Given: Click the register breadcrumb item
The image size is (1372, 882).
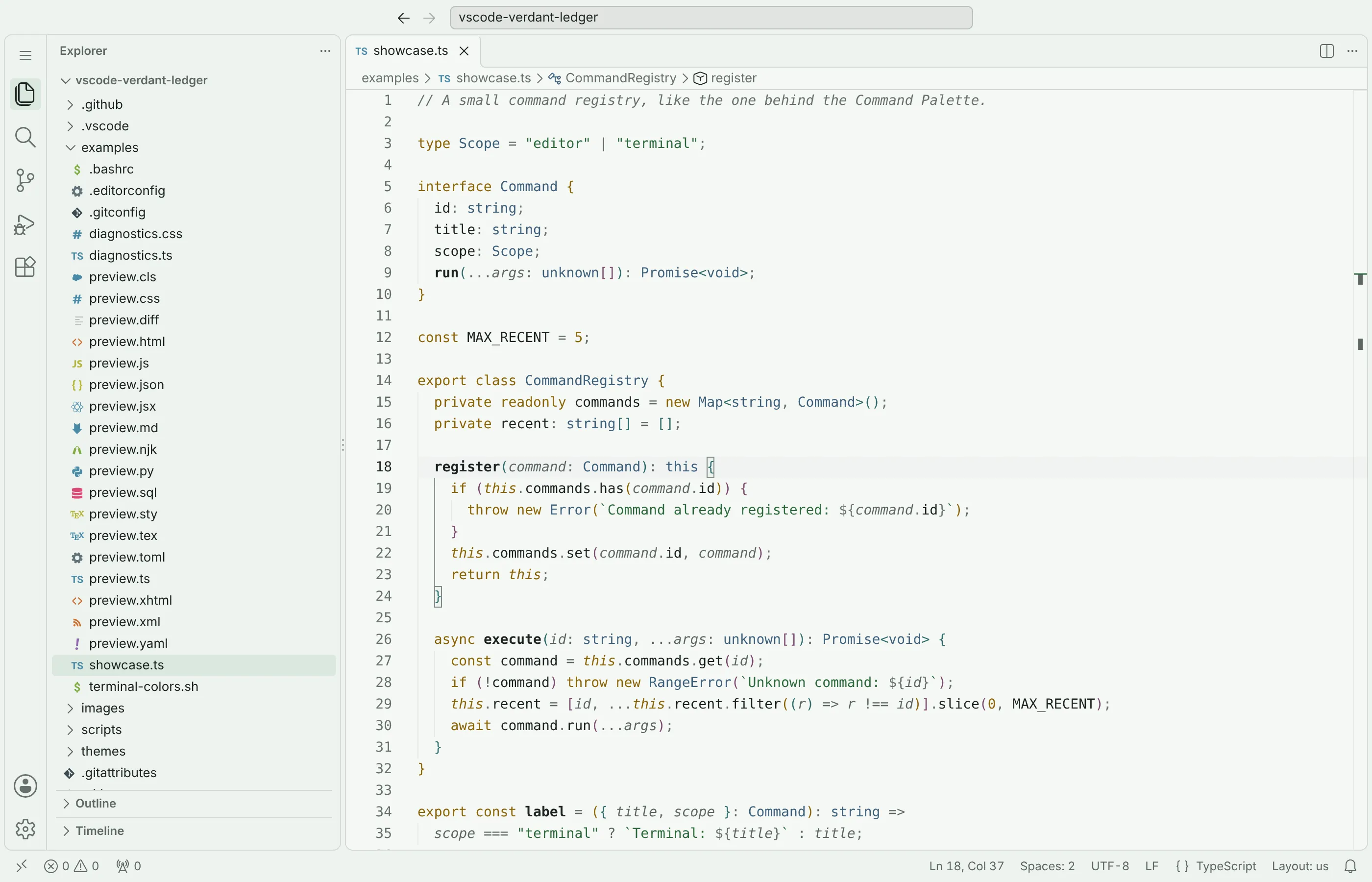Looking at the screenshot, I should (725, 78).
